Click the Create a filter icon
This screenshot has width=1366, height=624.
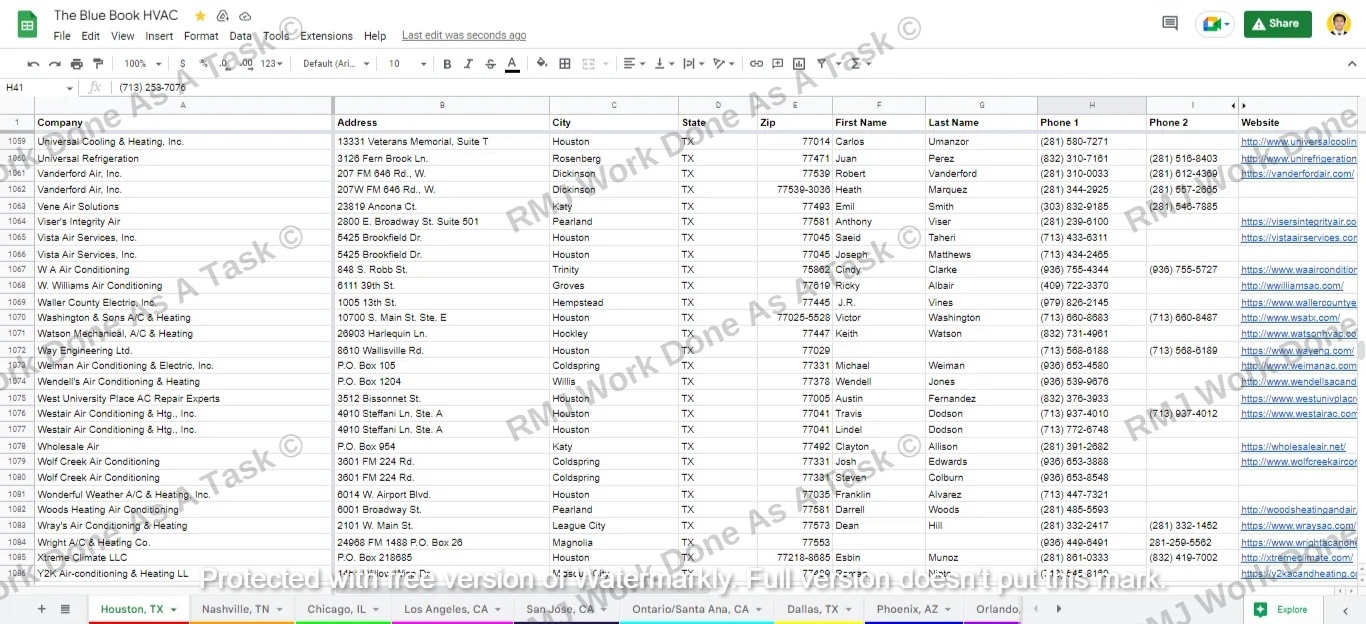click(822, 64)
